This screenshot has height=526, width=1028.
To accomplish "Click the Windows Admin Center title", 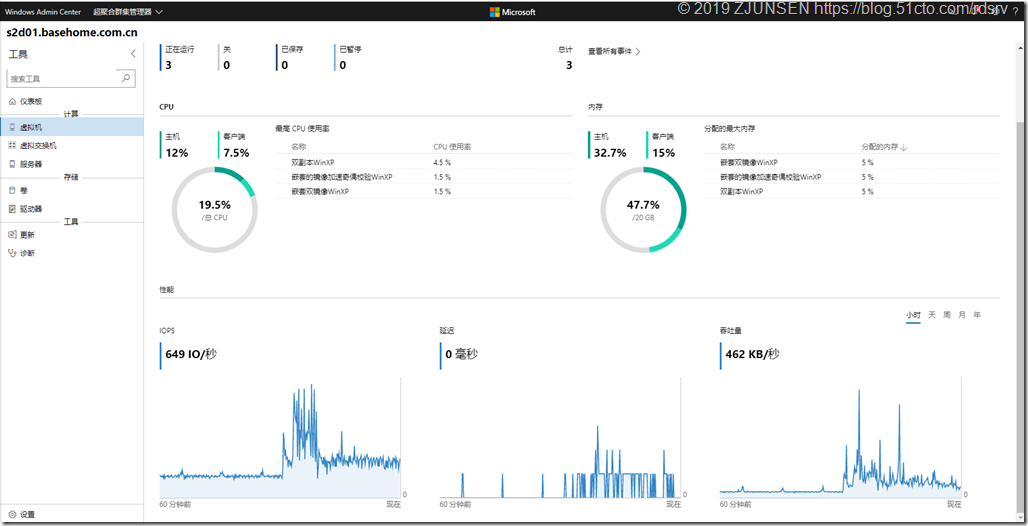I will [43, 12].
